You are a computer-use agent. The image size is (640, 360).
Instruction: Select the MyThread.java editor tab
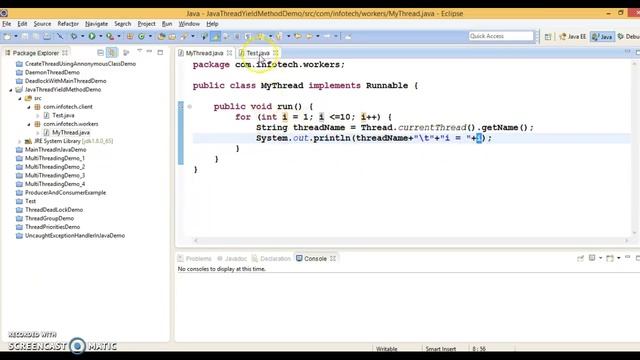click(x=204, y=53)
